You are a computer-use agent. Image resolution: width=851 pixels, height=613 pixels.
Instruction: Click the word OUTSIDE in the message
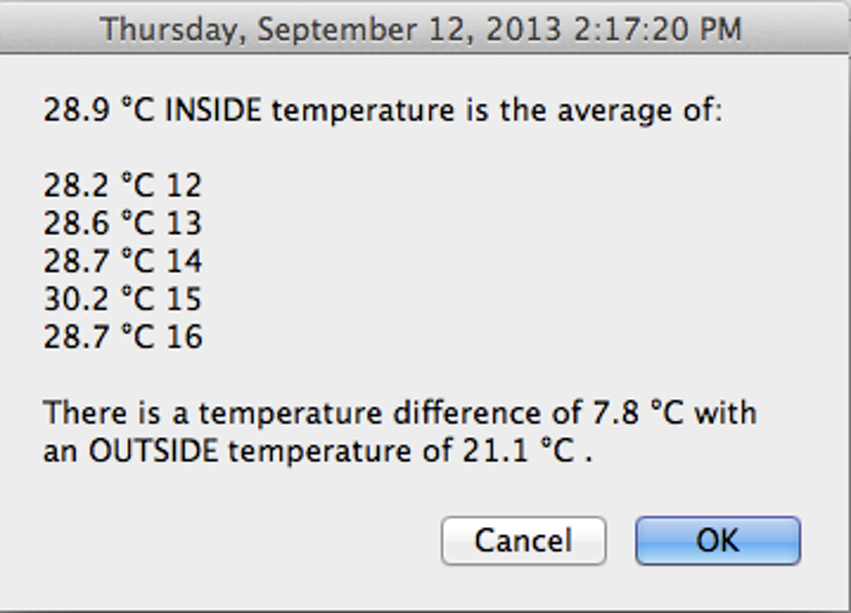pos(153,452)
